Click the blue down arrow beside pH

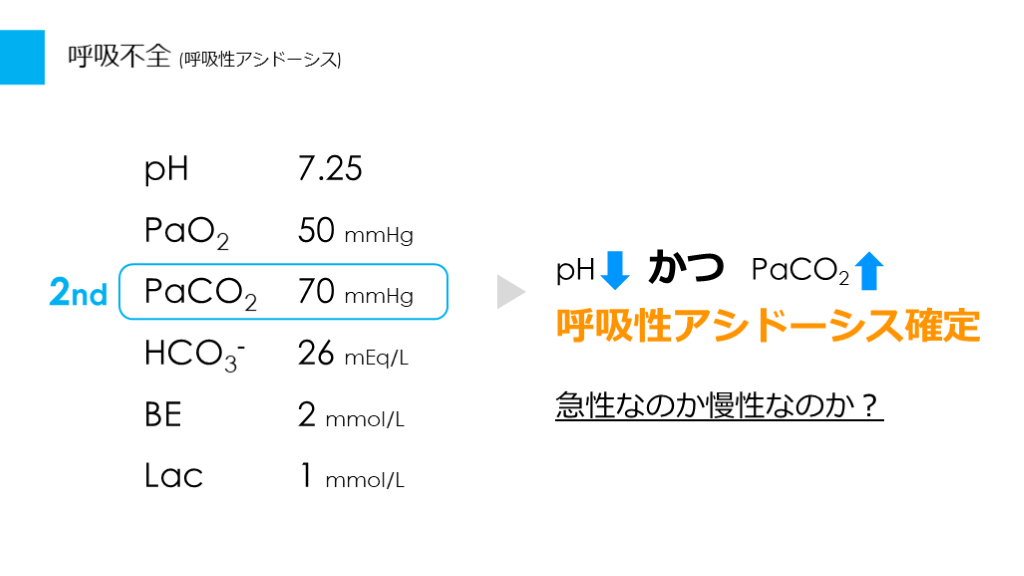[616, 270]
